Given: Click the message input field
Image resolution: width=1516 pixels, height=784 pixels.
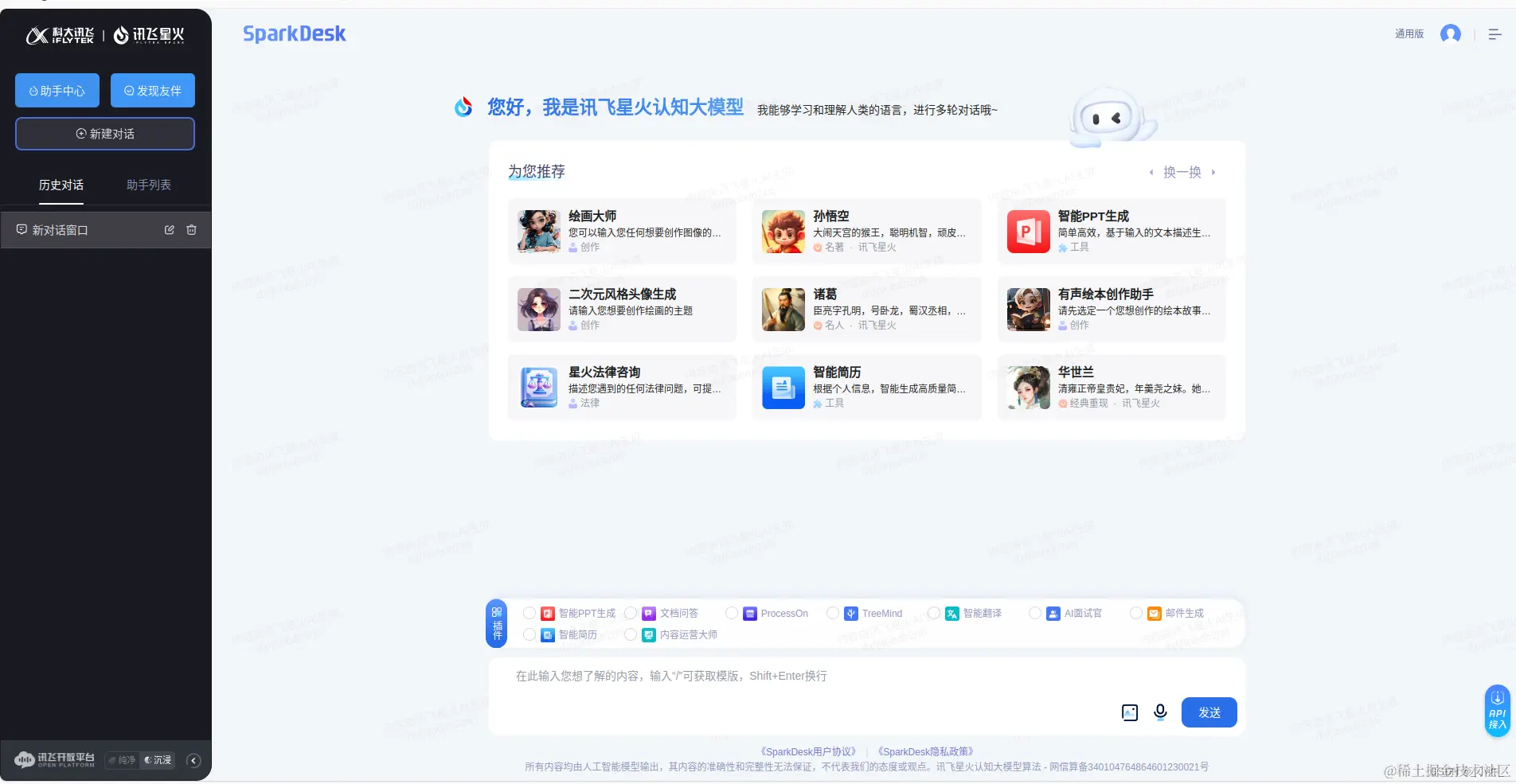Looking at the screenshot, I should [x=796, y=677].
